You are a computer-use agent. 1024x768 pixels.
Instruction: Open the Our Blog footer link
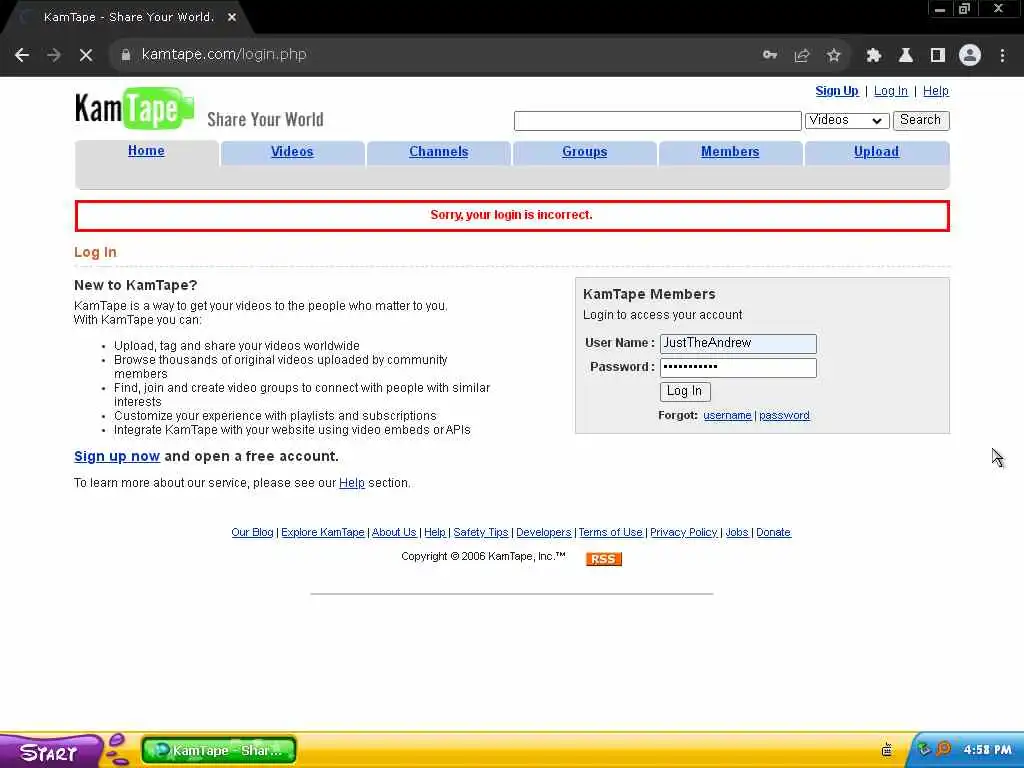[x=252, y=532]
